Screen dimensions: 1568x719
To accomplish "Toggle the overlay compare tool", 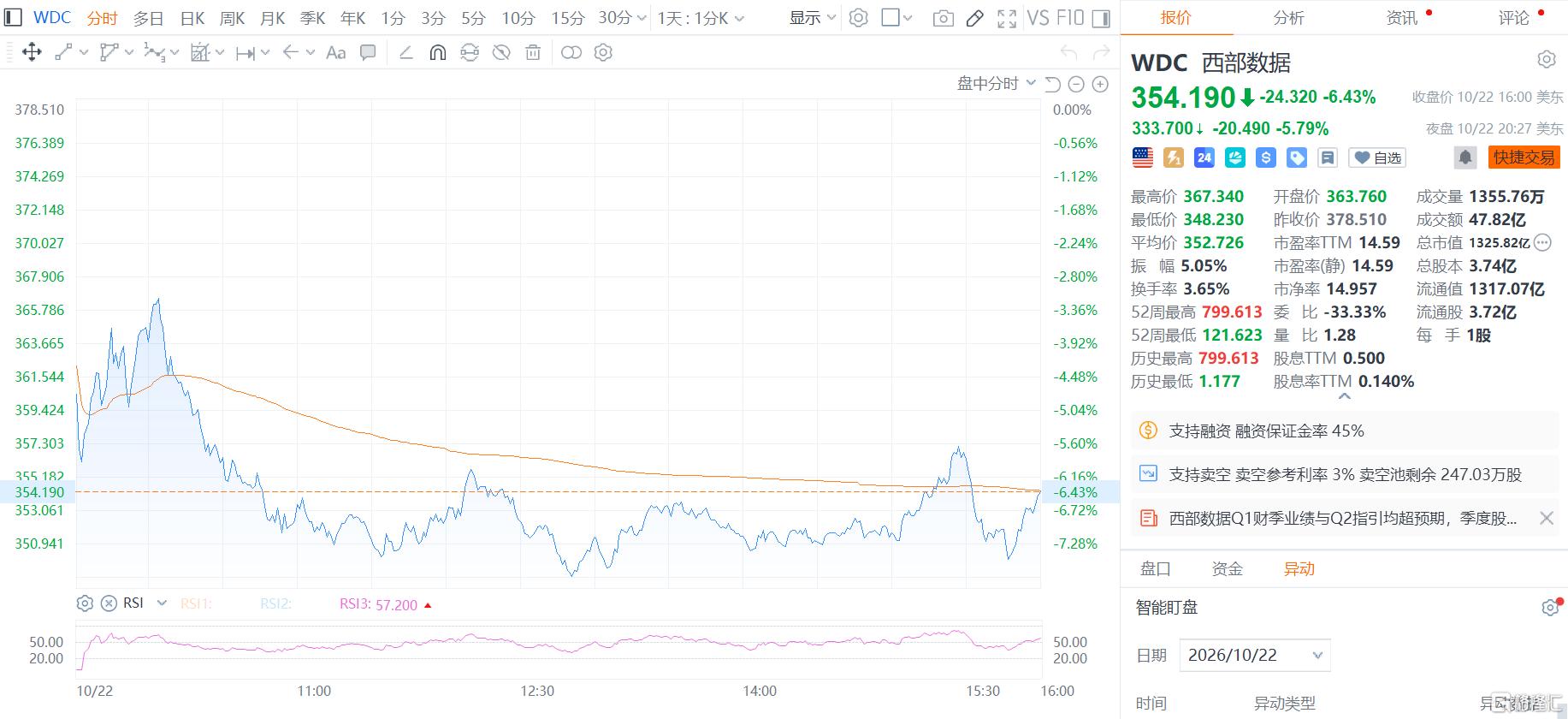I will [571, 52].
